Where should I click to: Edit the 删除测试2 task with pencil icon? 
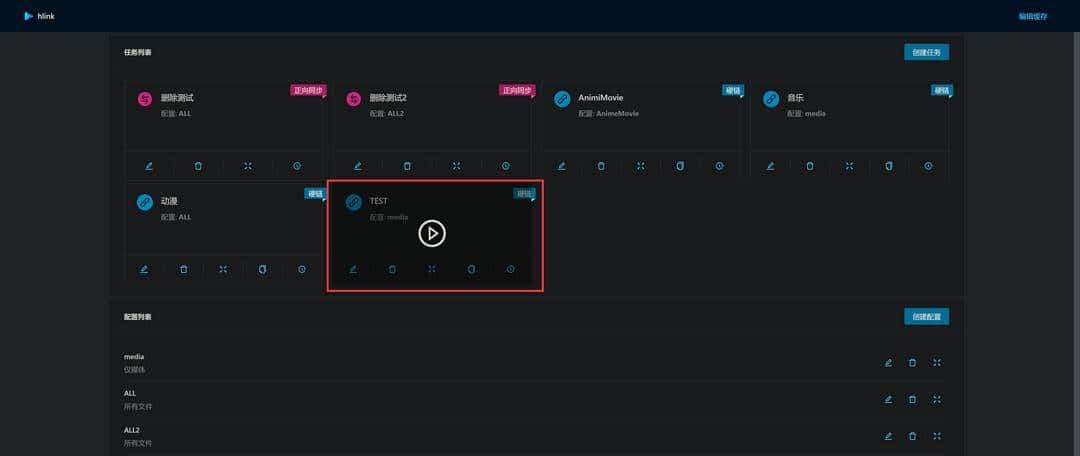(357, 166)
